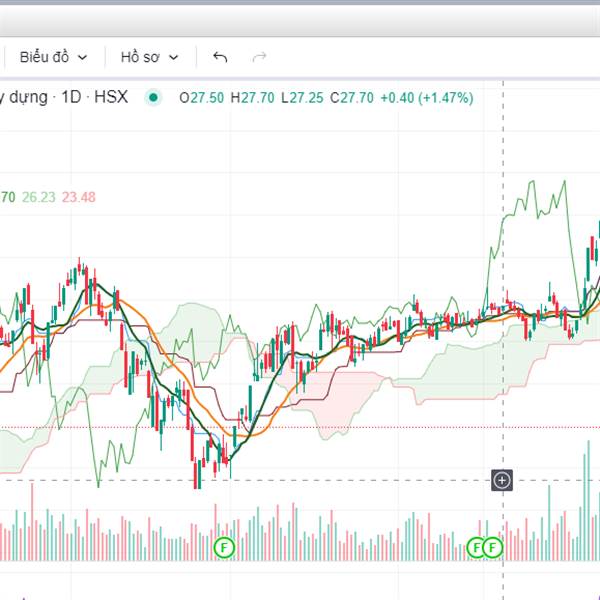Click the first F marker of the adjacent pair
This screenshot has width=600, height=600.
[x=476, y=548]
